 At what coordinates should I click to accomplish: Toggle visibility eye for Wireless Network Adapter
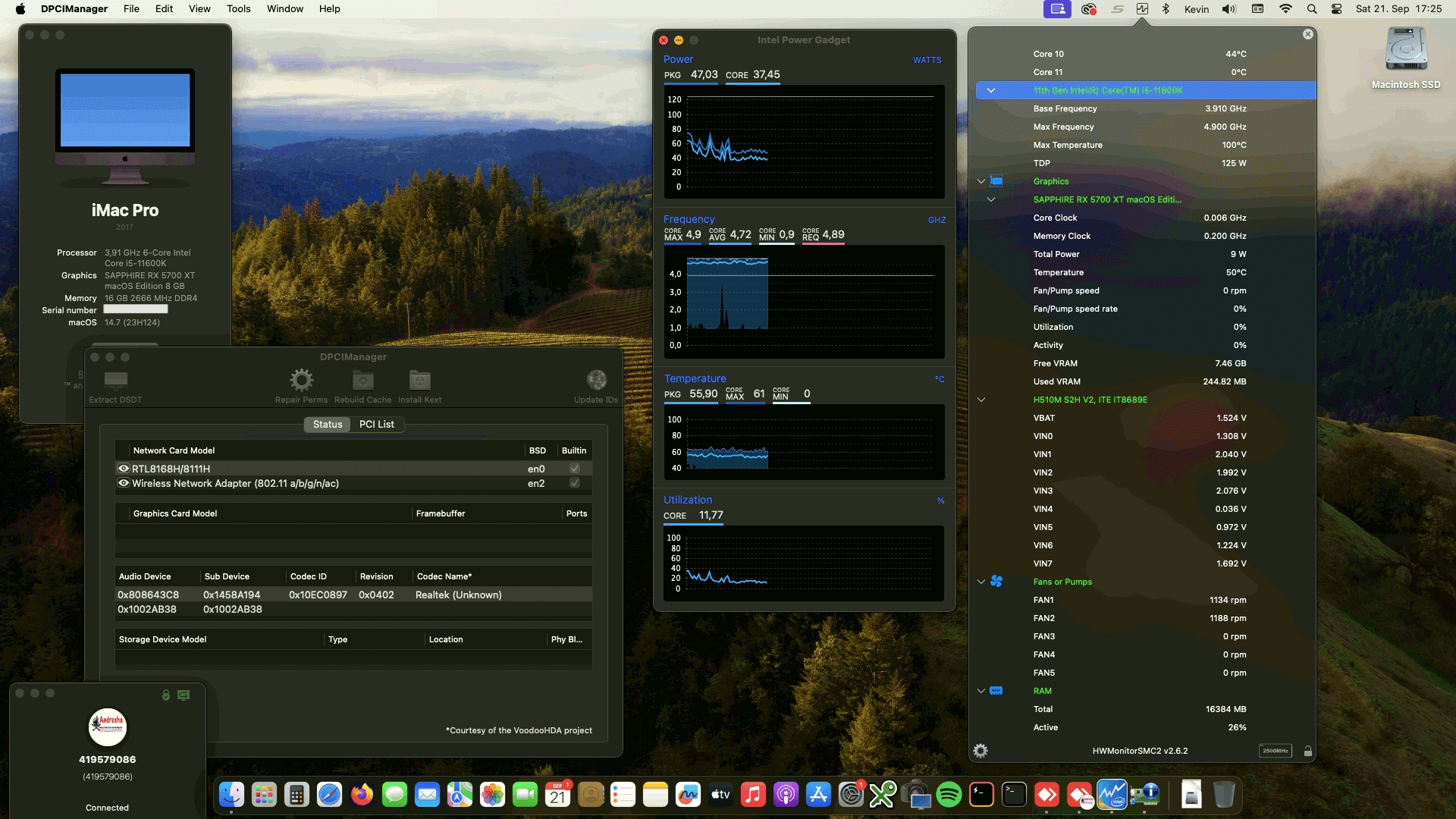pos(123,483)
